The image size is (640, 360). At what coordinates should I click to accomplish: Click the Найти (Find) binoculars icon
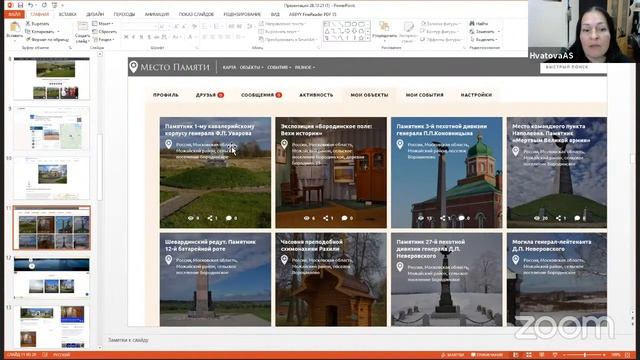(x=472, y=24)
